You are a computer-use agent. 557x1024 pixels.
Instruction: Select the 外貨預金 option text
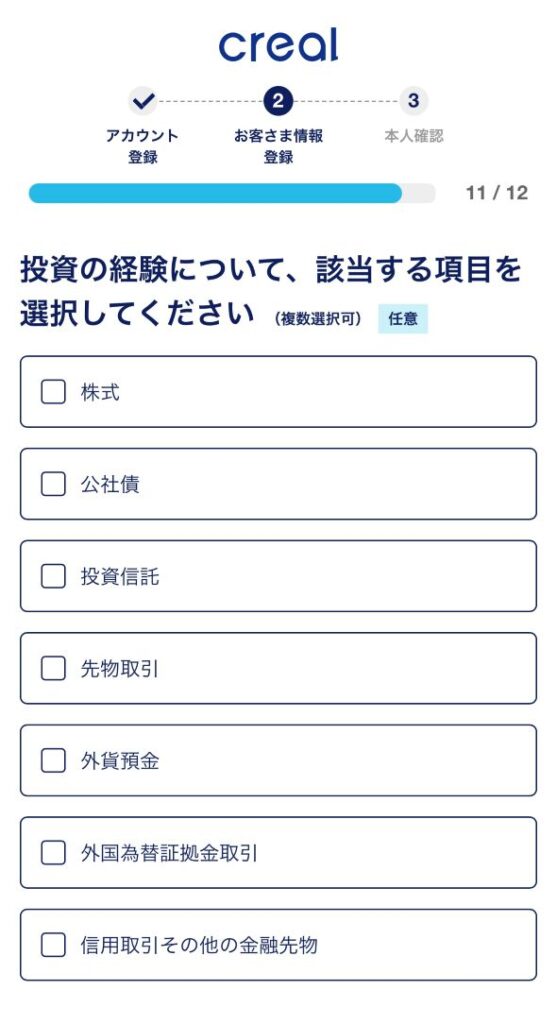click(x=120, y=761)
